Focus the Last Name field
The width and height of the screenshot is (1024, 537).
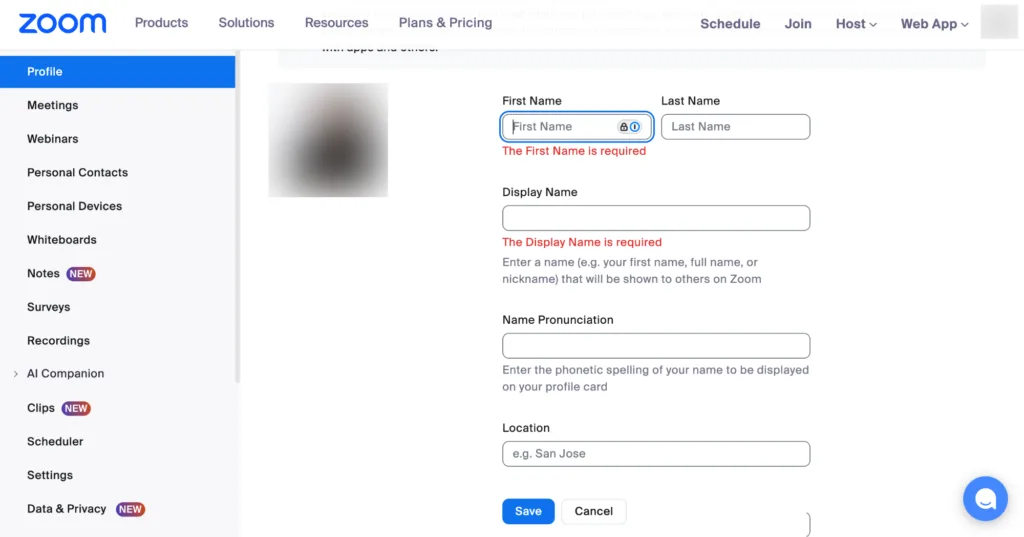point(735,127)
